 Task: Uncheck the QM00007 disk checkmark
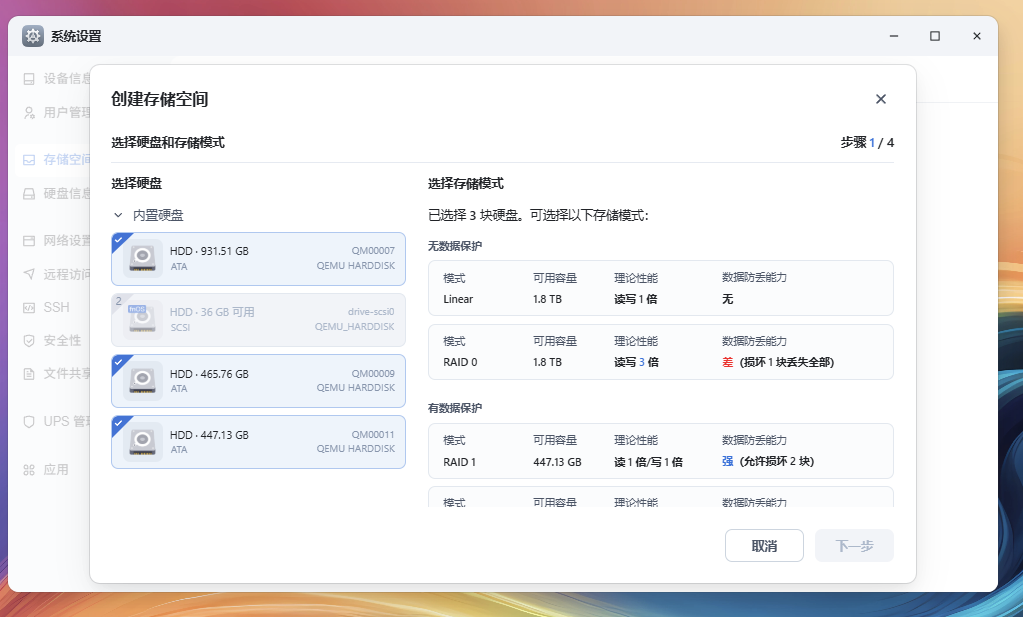[118, 239]
